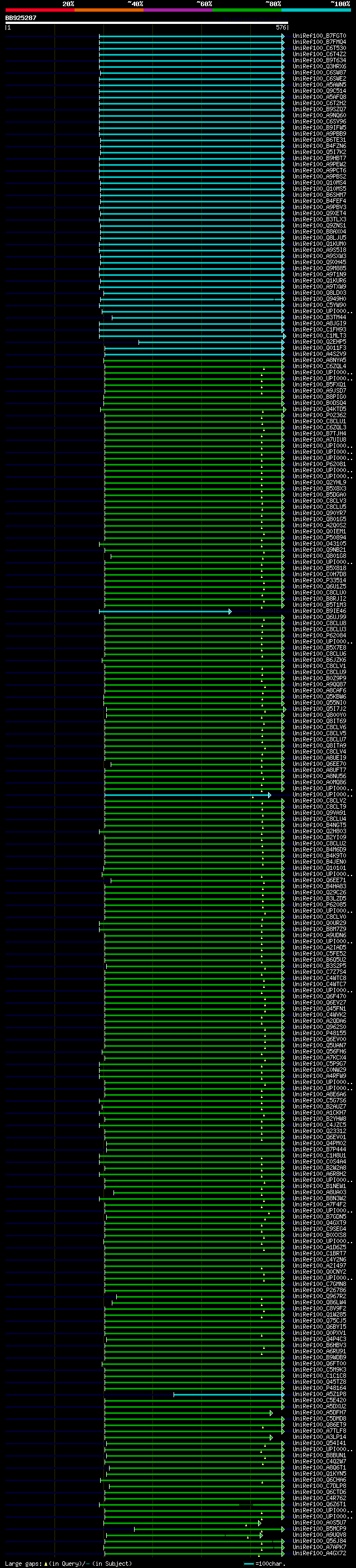356x1568 pixels.
Task: Click the green ~80% identity legend bar
Action: (247, 11)
